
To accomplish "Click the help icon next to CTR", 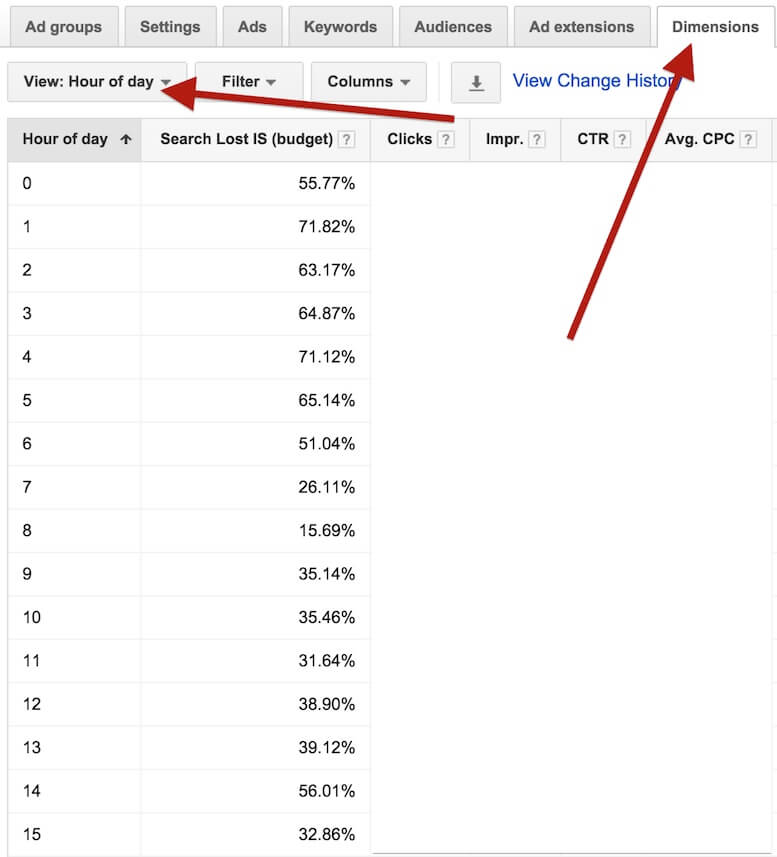I will 622,140.
